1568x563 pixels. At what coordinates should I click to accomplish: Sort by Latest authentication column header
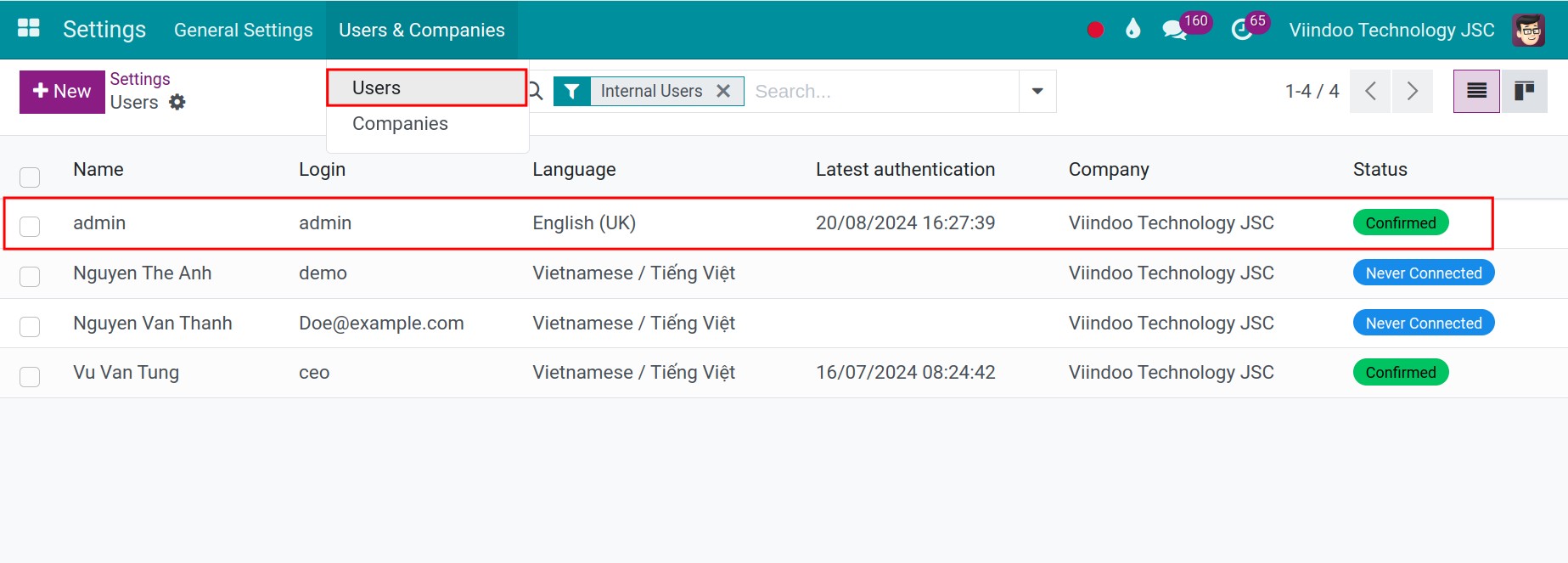(905, 170)
